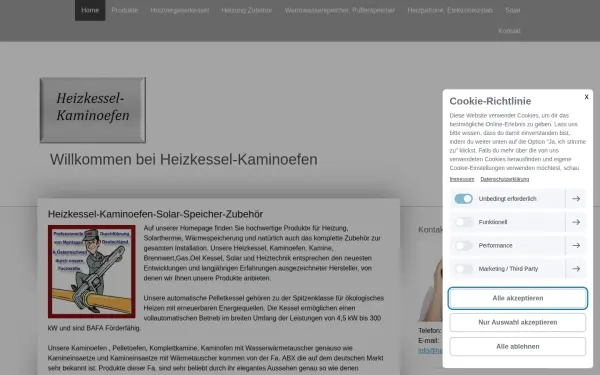600x375 pixels.
Task: Open the Heizung Zubehör menu item
Action: (247, 10)
